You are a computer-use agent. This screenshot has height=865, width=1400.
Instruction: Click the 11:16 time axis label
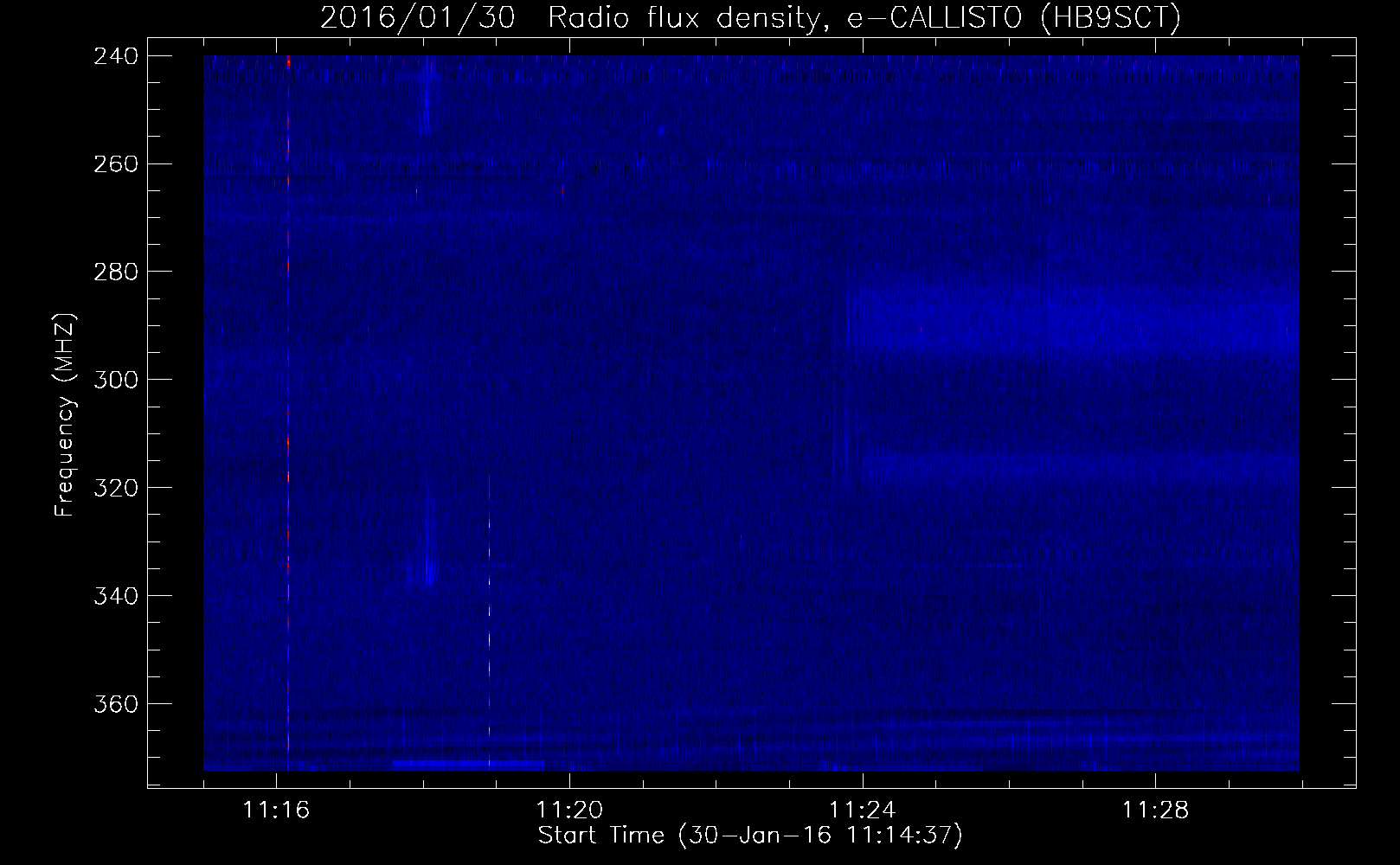(277, 811)
